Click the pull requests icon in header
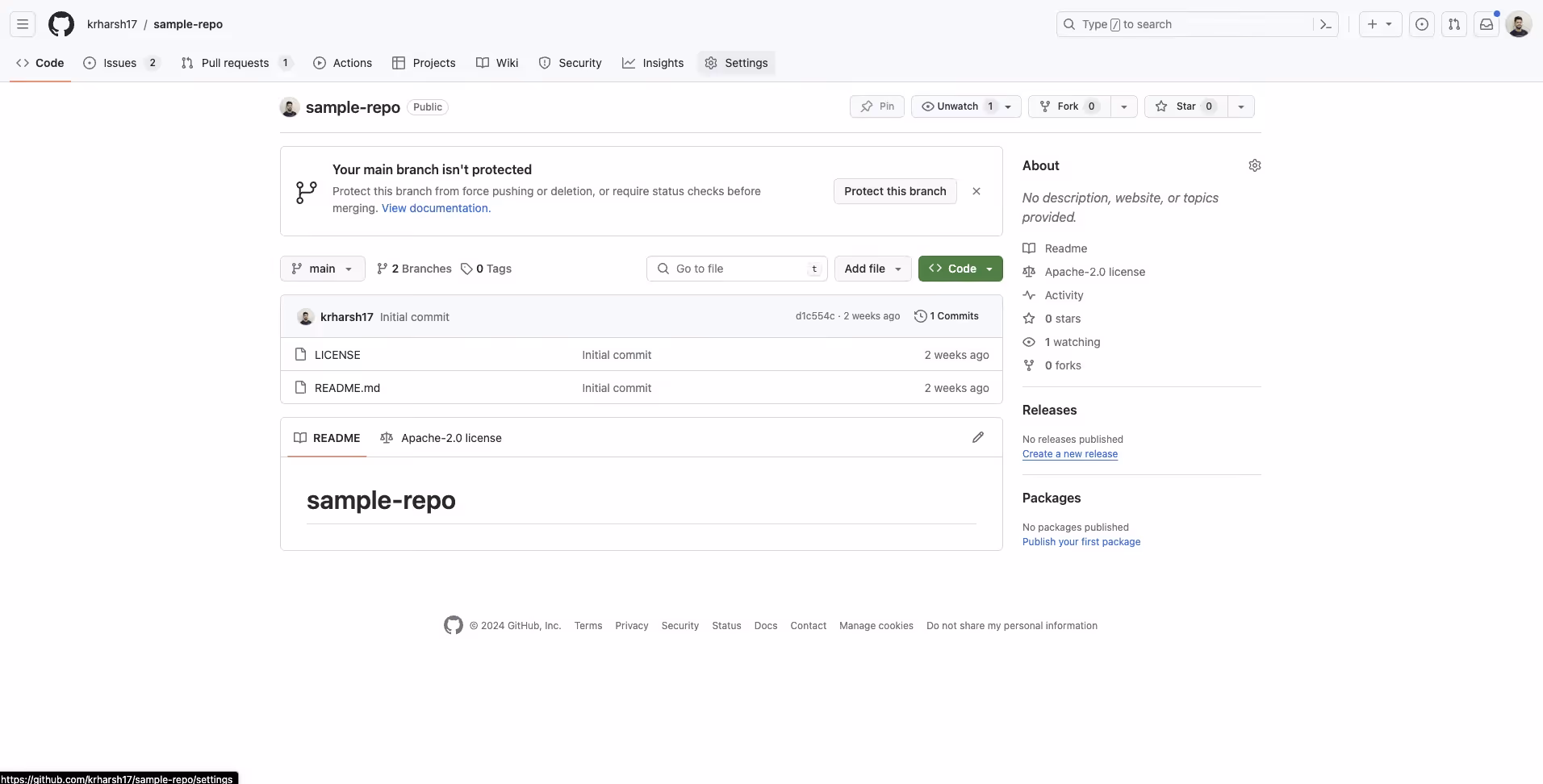Viewport: 1543px width, 784px height. point(1454,24)
